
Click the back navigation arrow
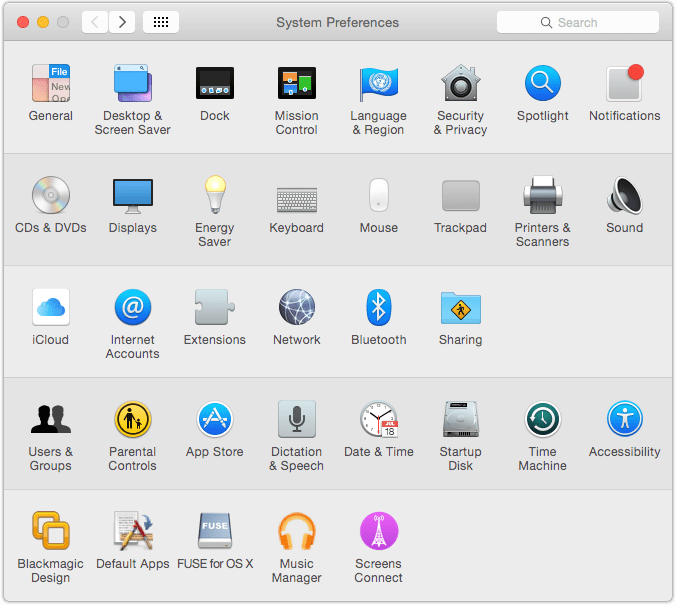tap(95, 22)
